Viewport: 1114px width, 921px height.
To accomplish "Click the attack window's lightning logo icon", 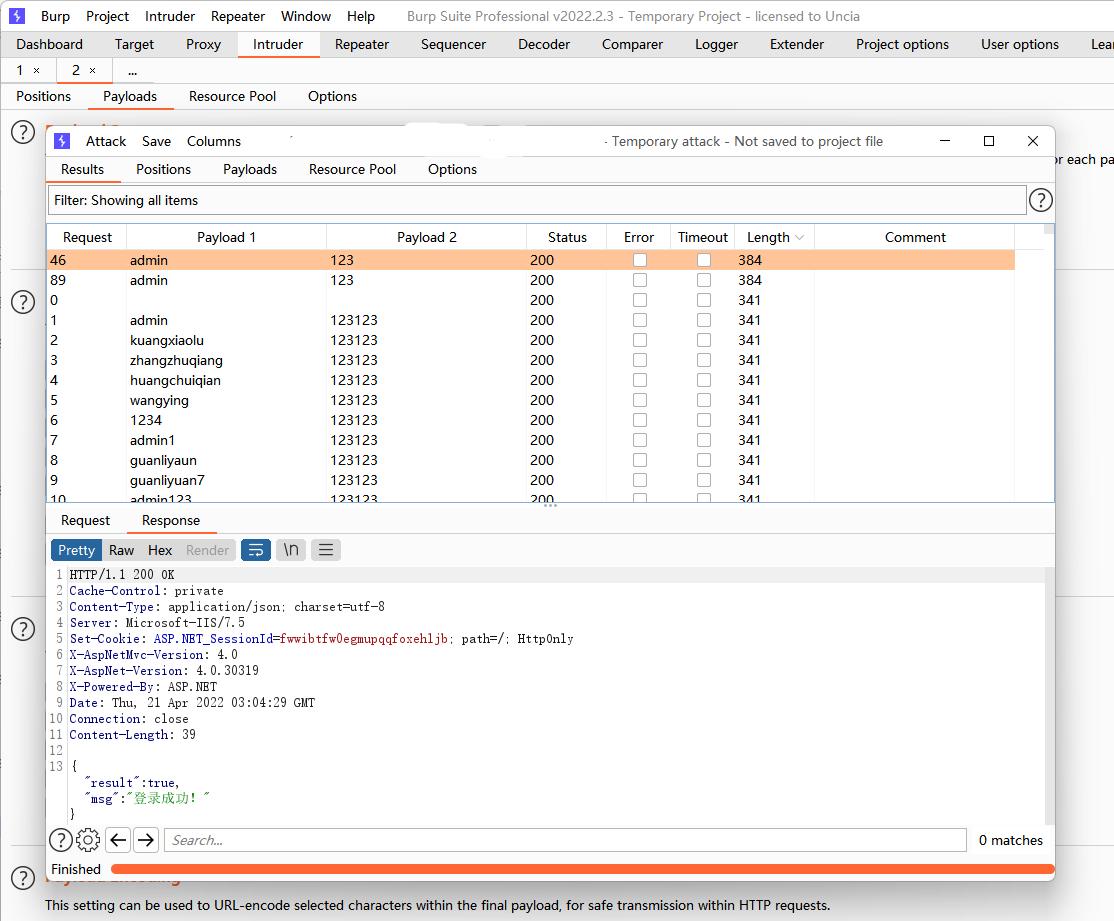I will pos(62,141).
